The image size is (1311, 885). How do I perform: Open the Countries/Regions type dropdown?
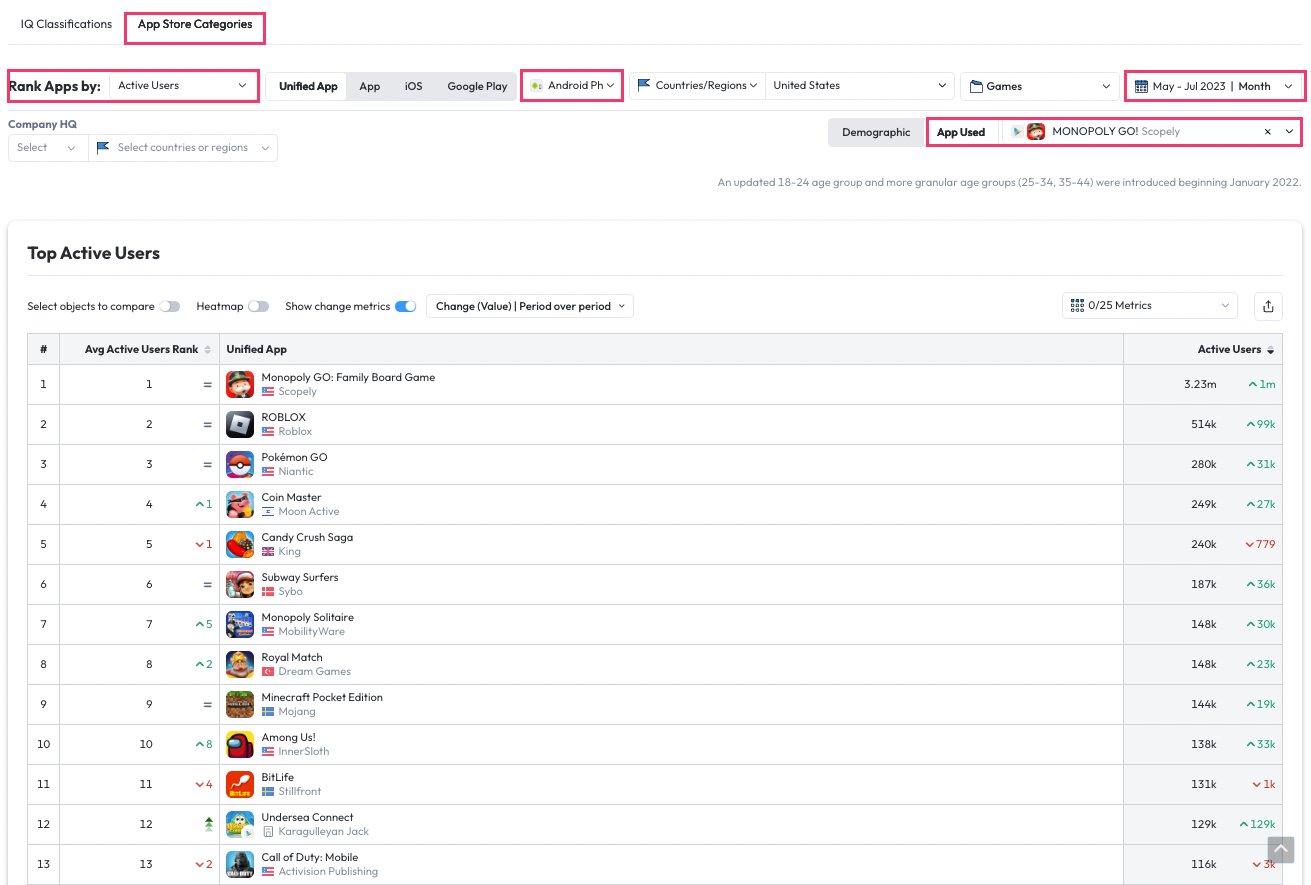(x=696, y=86)
